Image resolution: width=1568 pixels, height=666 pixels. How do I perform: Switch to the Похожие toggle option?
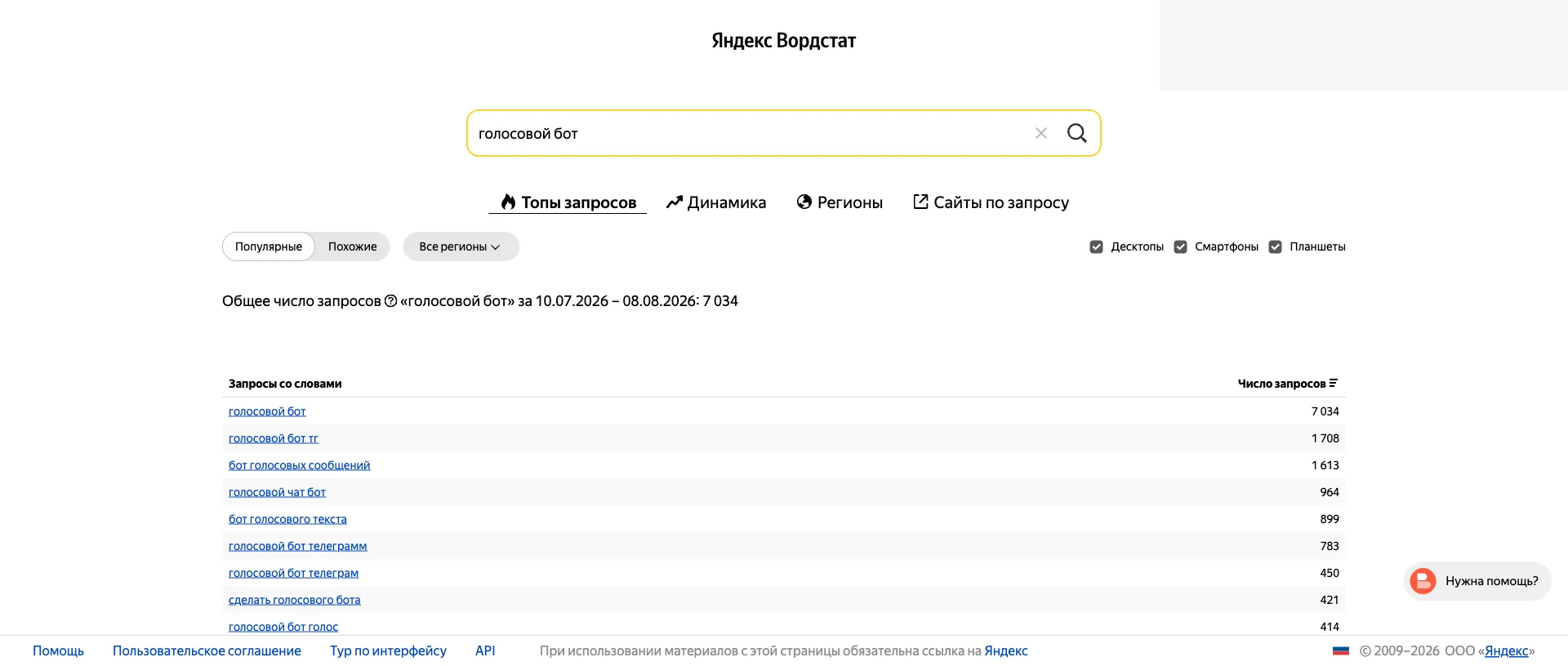pyautogui.click(x=353, y=246)
